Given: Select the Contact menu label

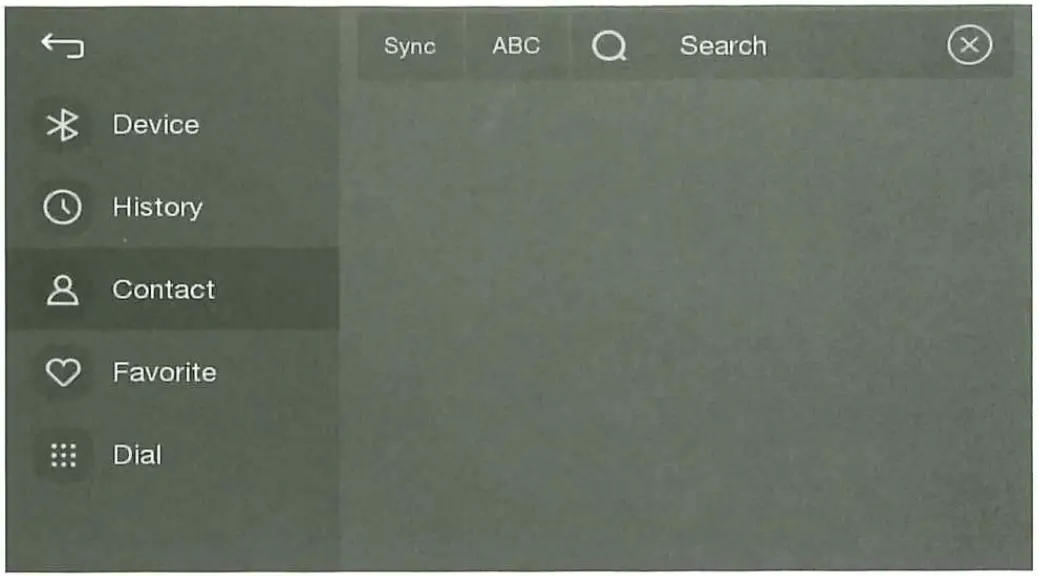Looking at the screenshot, I should click(x=164, y=290).
